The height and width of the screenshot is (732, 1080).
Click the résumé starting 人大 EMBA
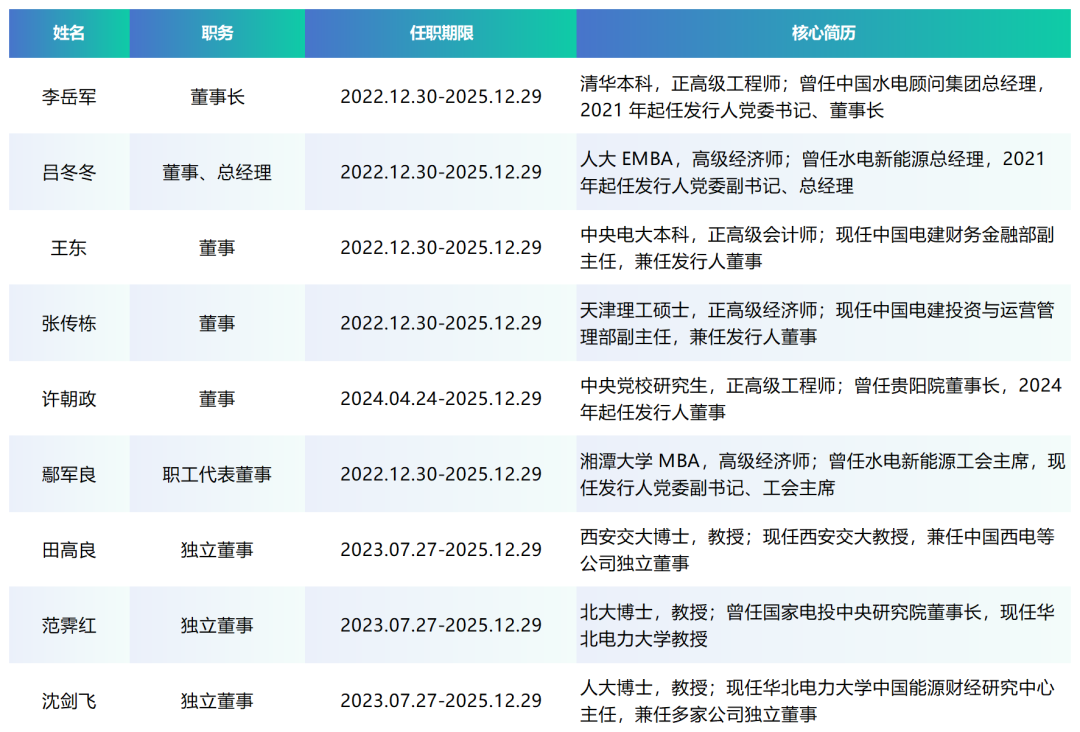click(813, 173)
